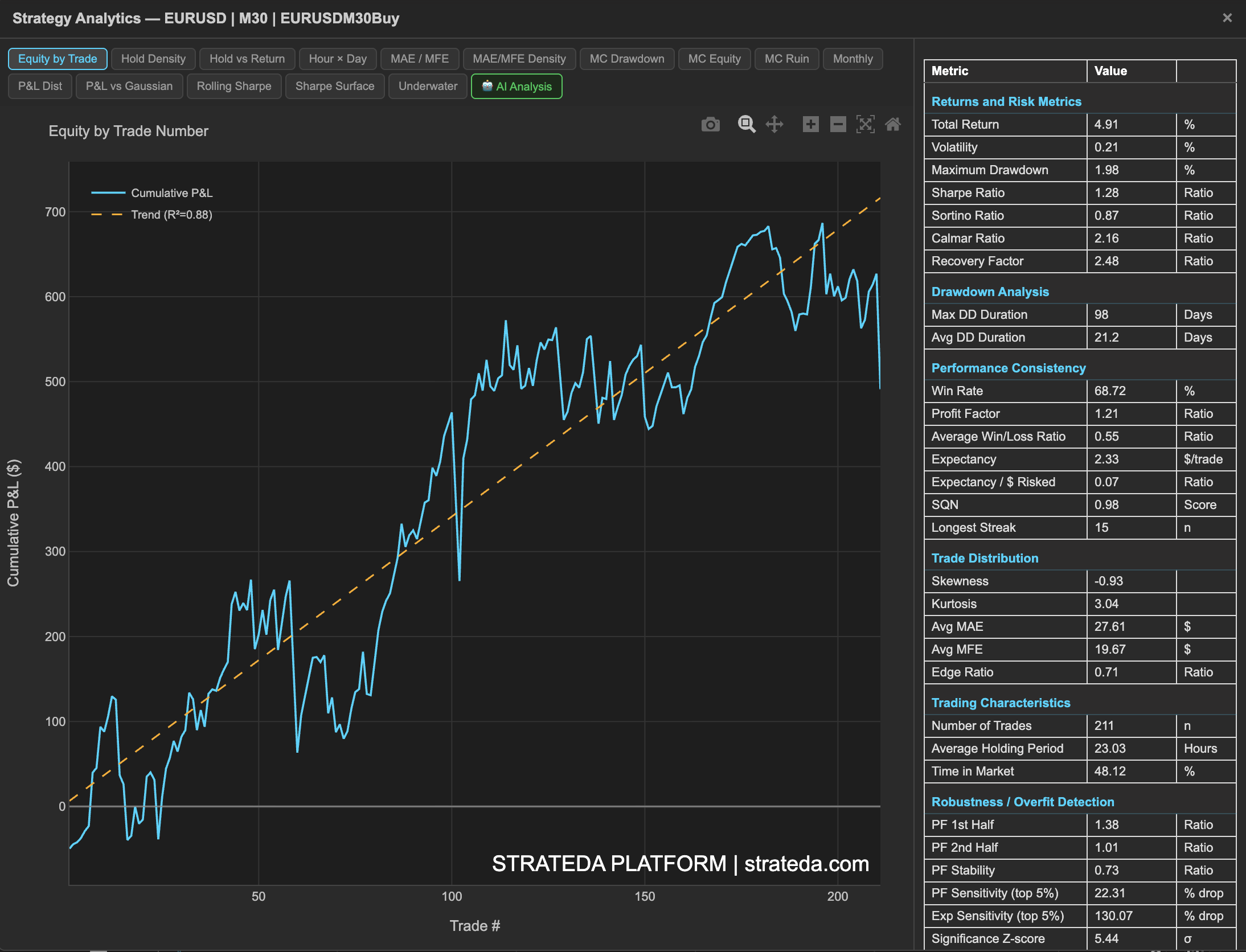1246x952 pixels.
Task: Select the box zoom tool on the chart
Action: tap(747, 124)
